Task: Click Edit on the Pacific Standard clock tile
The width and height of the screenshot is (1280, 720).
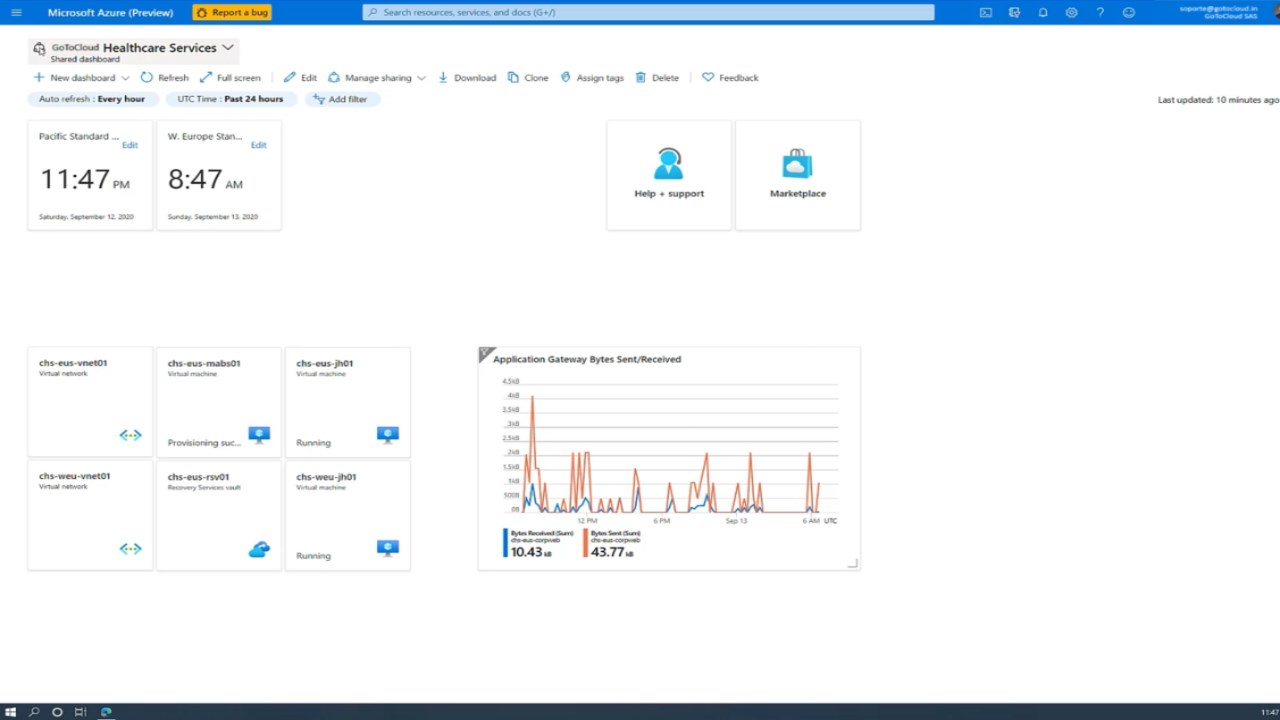Action: pyautogui.click(x=130, y=145)
